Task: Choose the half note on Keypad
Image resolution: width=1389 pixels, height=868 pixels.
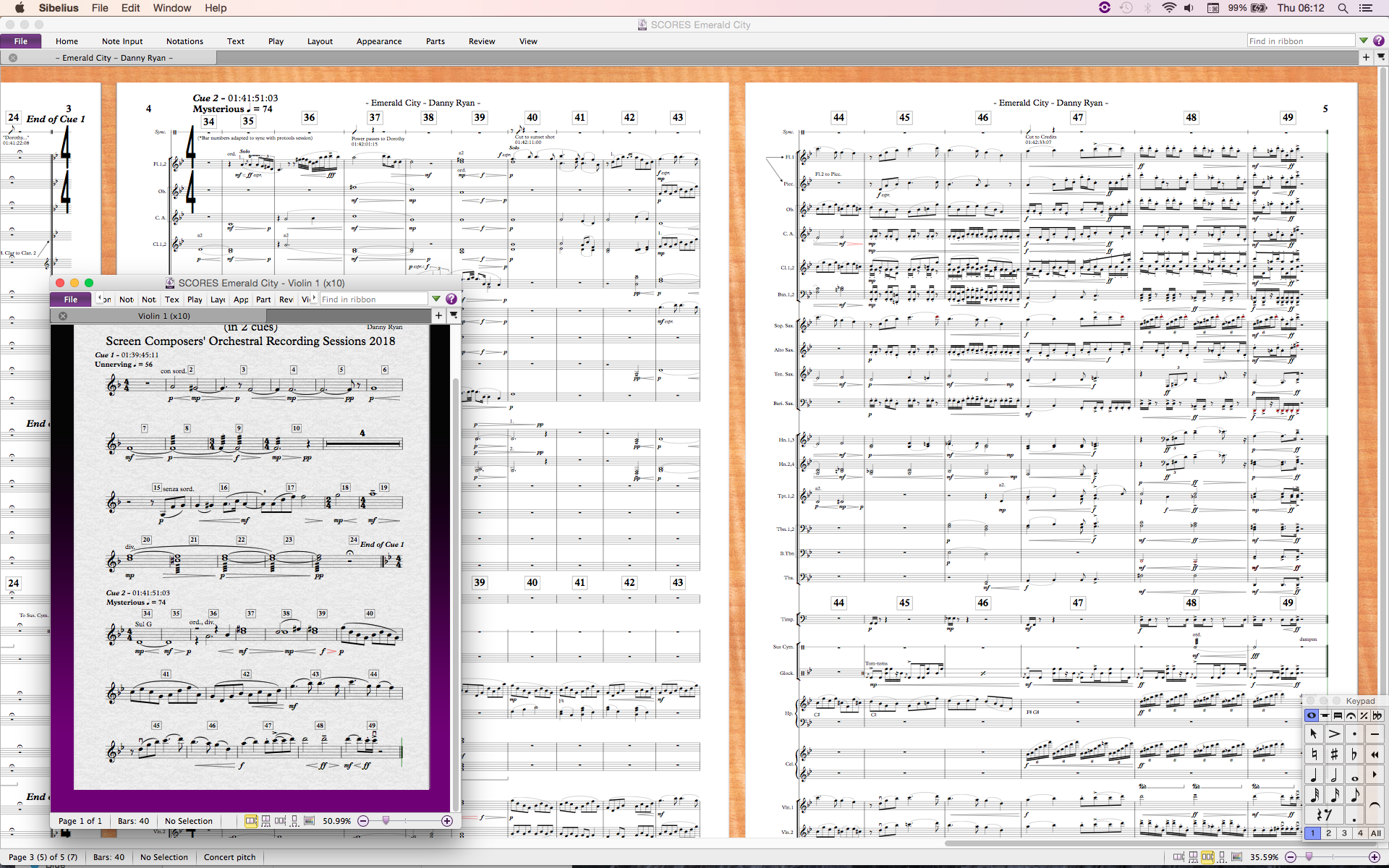Action: click(1334, 774)
